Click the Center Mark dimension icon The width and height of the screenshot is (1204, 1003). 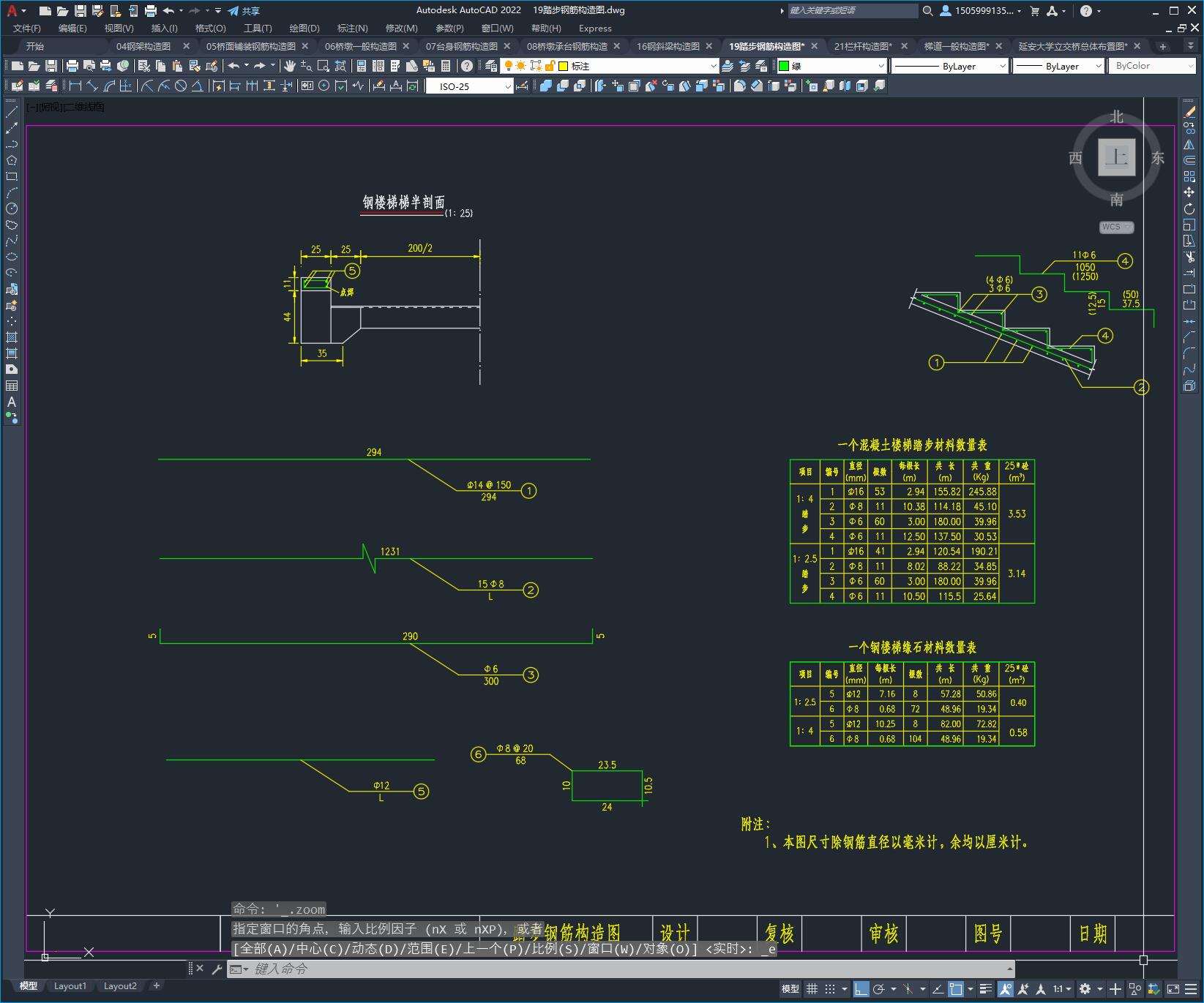point(324,86)
